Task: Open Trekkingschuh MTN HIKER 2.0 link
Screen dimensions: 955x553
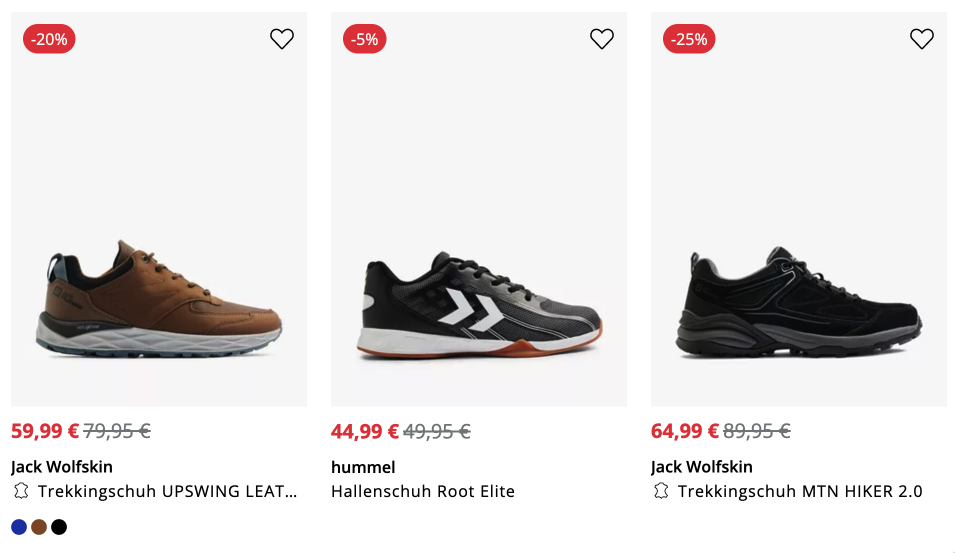Action: coord(800,491)
